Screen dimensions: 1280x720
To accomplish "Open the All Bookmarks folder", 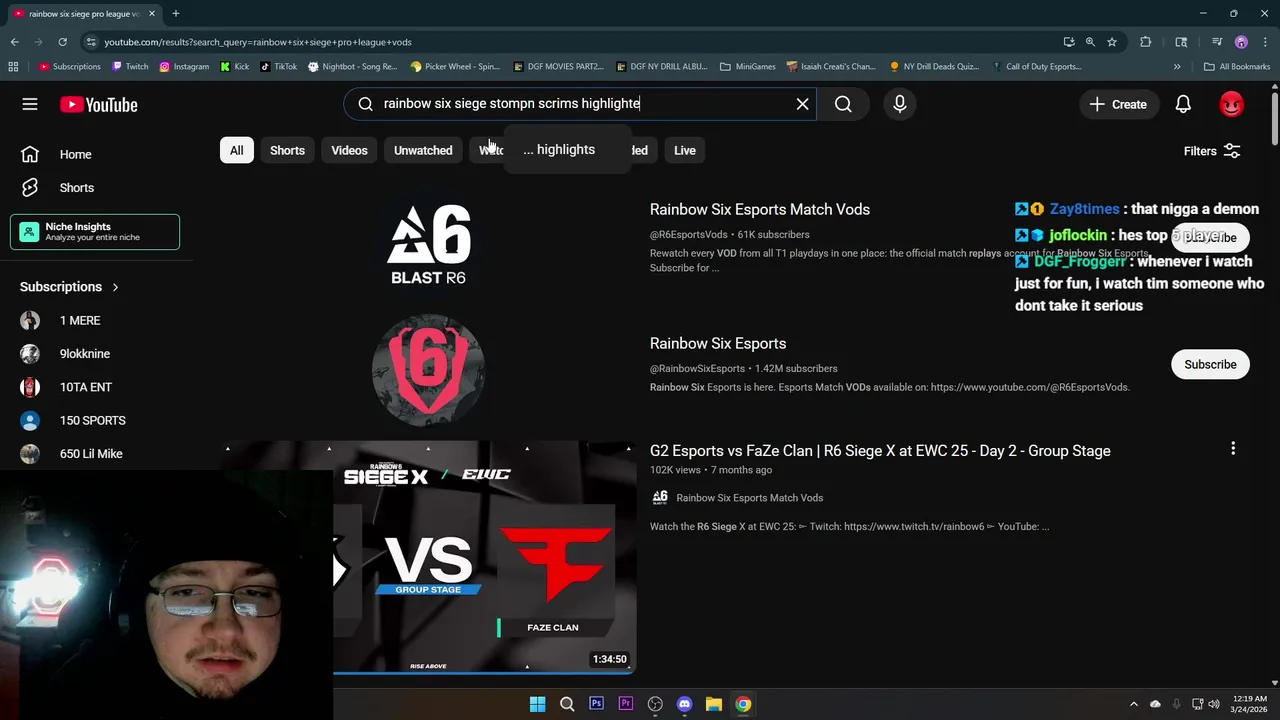I will [x=1237, y=67].
